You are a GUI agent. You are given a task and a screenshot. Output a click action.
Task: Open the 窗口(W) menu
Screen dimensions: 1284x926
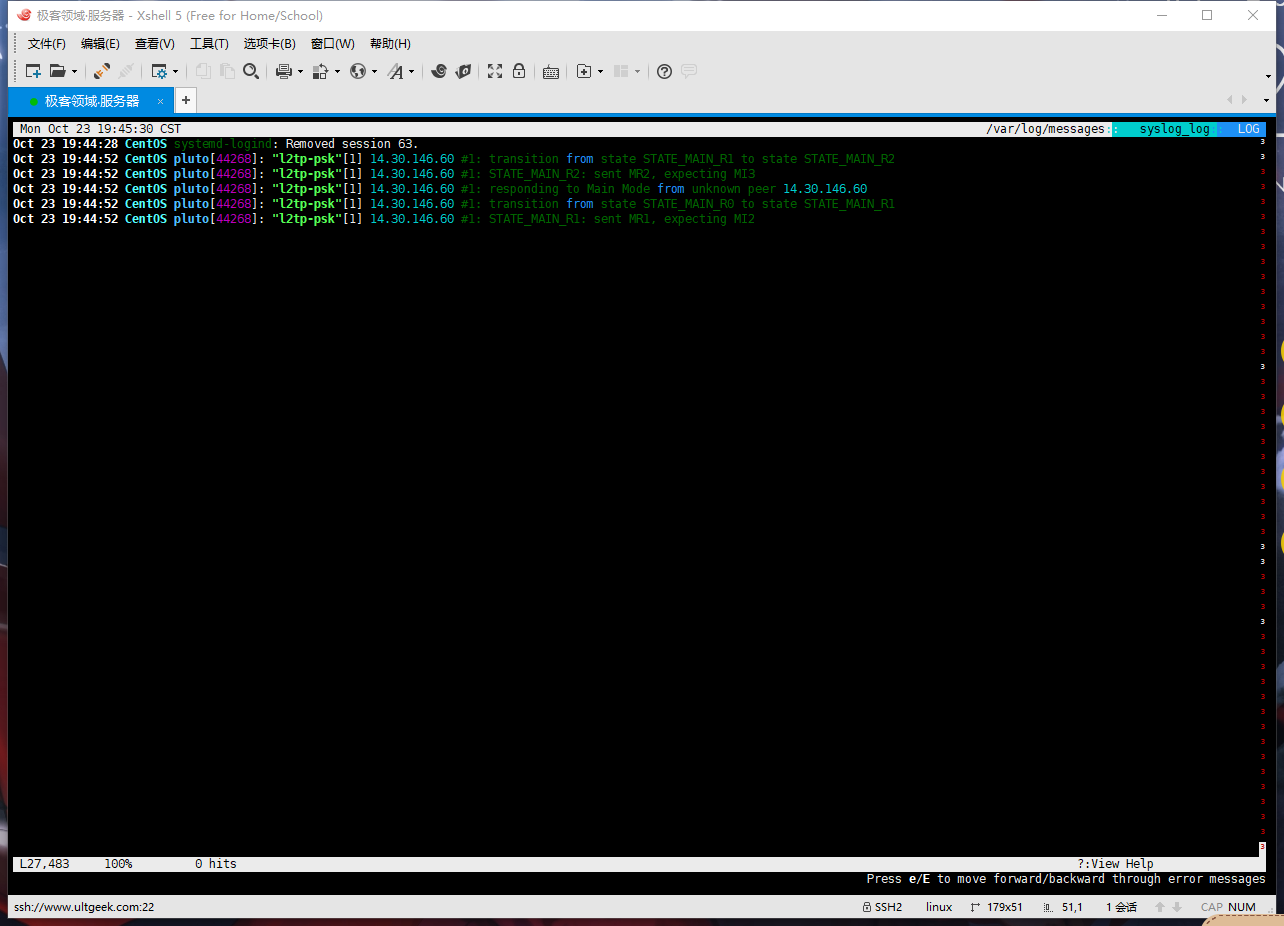click(332, 44)
